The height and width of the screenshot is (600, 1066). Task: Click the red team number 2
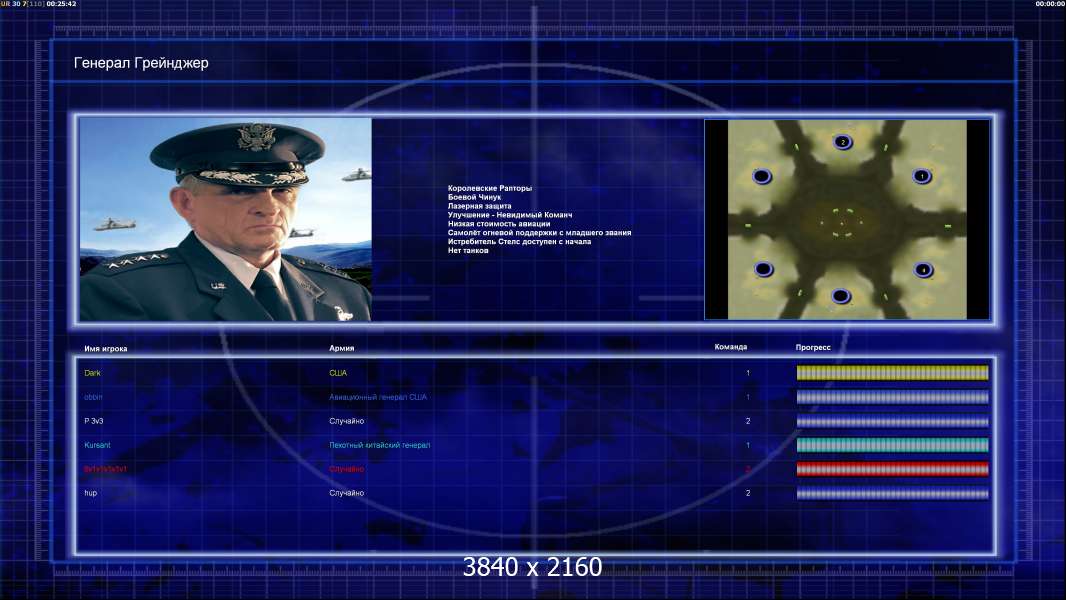[748, 469]
